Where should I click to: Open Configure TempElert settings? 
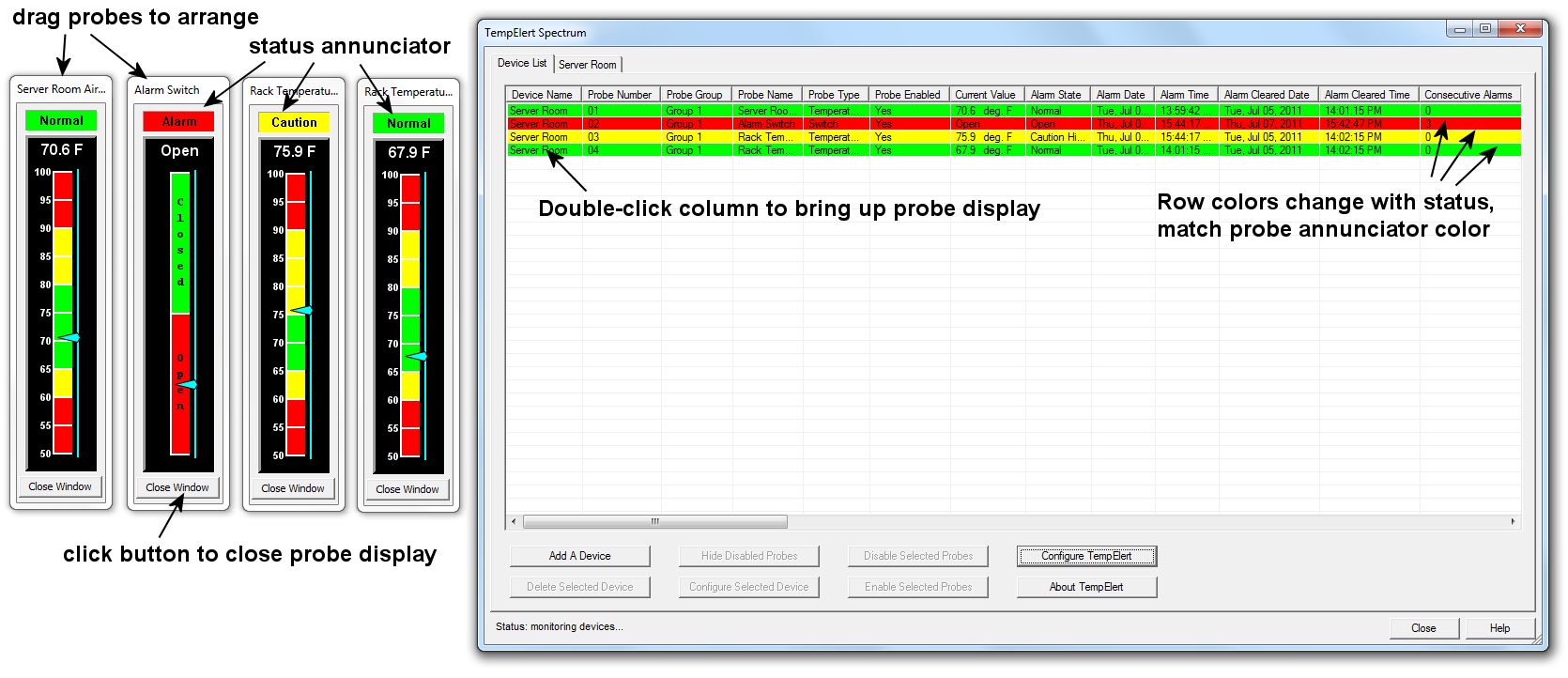coord(1086,556)
